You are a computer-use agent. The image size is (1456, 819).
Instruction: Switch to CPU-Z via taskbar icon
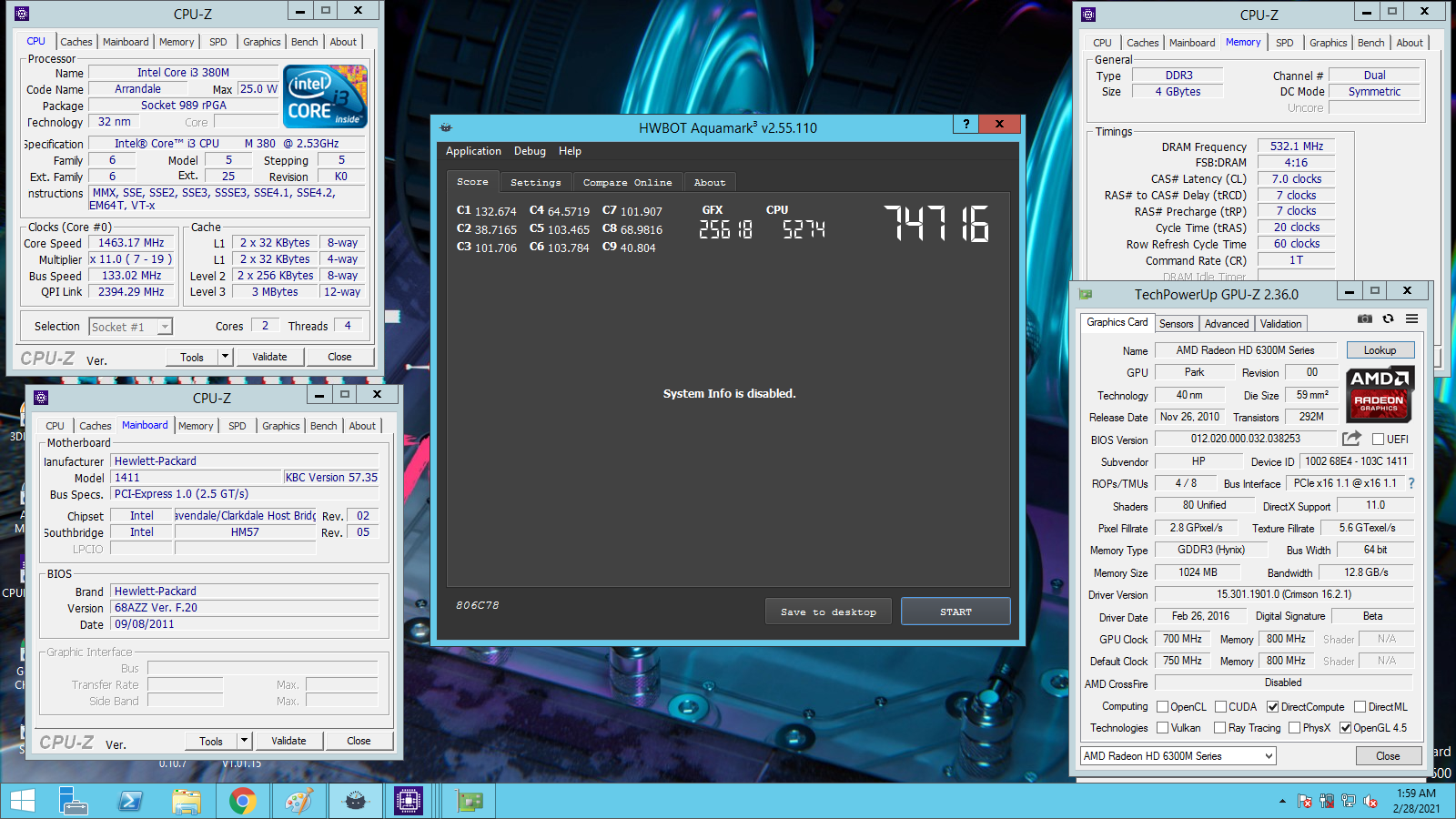coord(409,801)
